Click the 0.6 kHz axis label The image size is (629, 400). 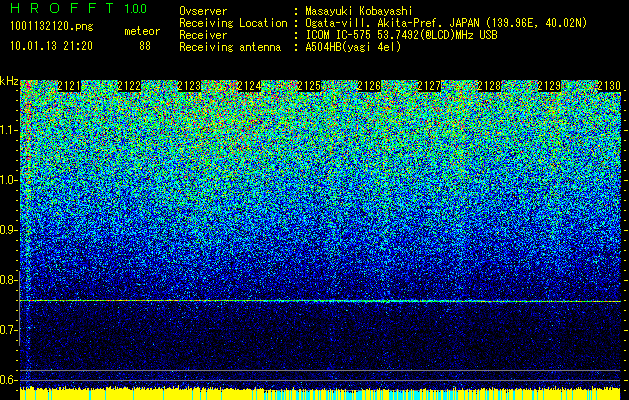click(8, 380)
